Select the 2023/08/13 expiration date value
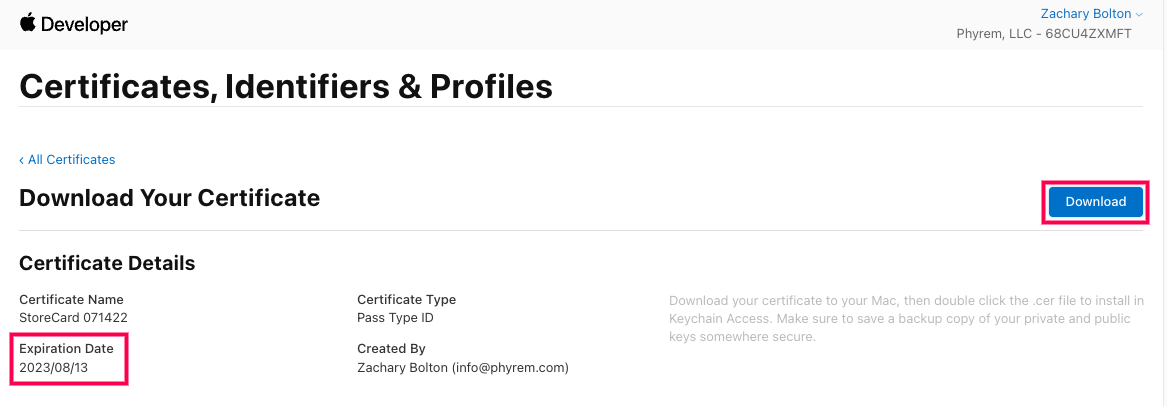The height and width of the screenshot is (406, 1167). click(x=53, y=368)
